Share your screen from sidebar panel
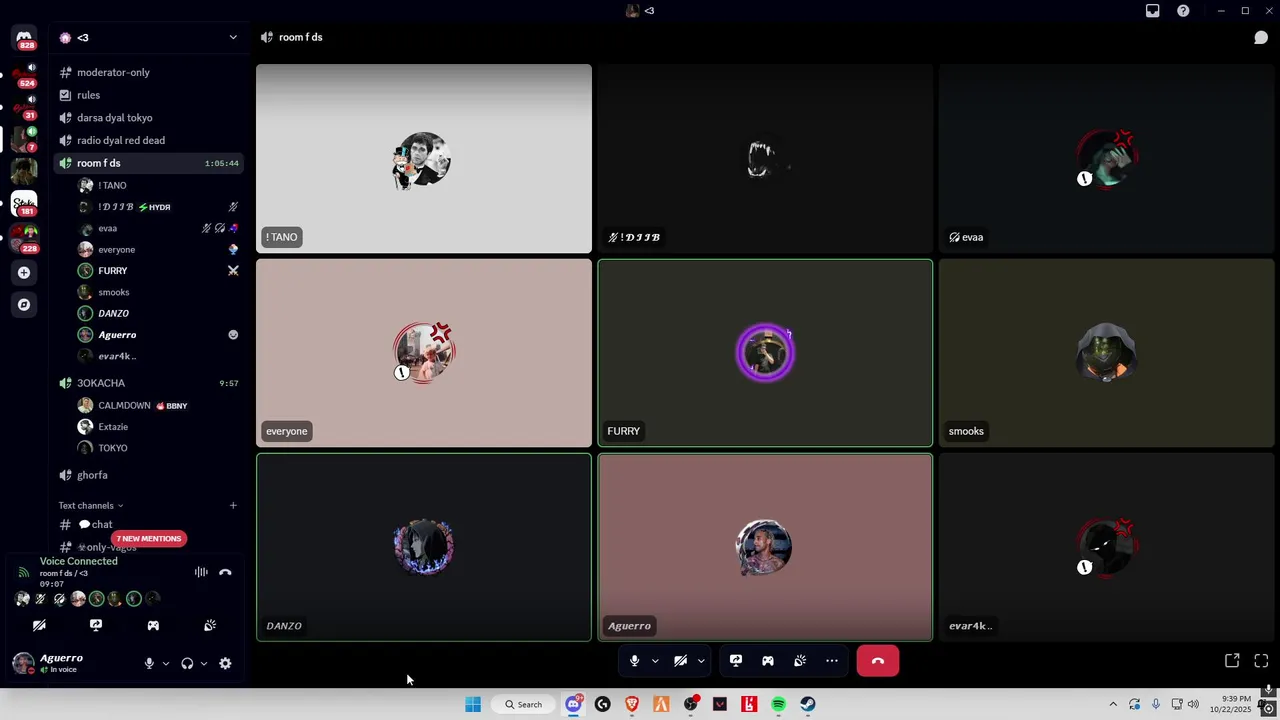The height and width of the screenshot is (720, 1280). 96,625
